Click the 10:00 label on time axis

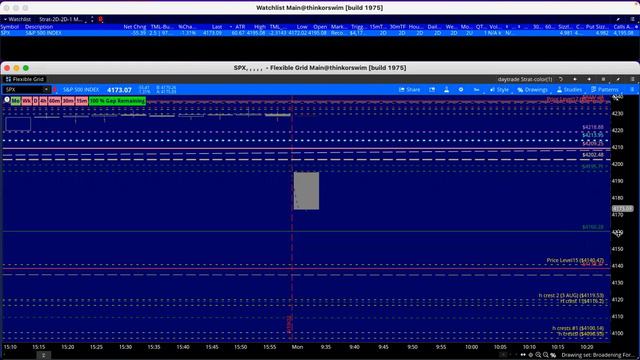click(471, 347)
